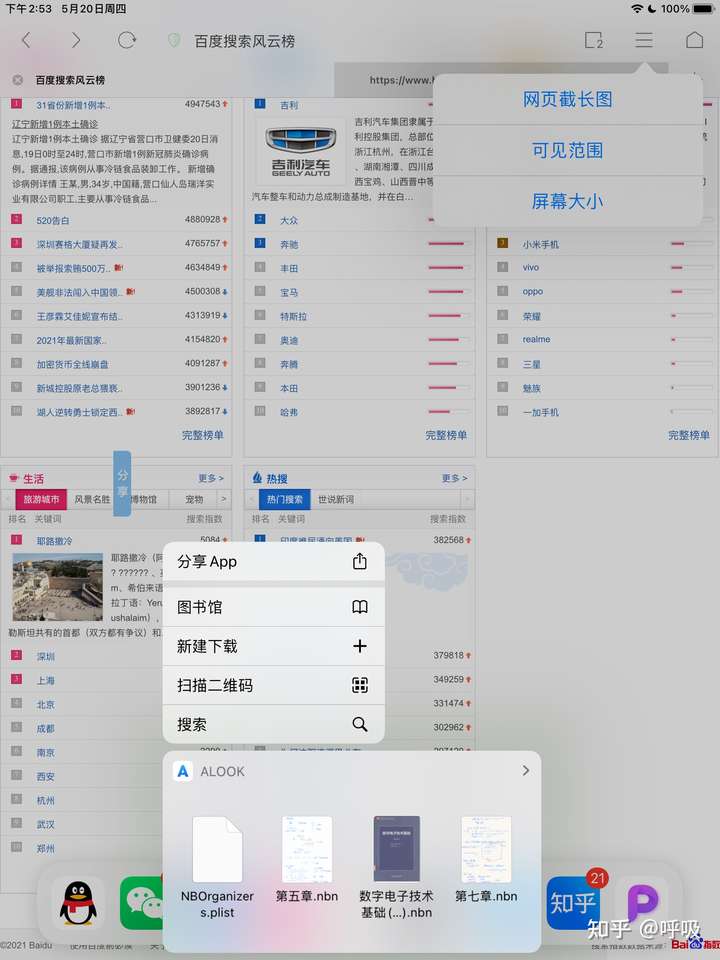
Task: Tap the battery indicator in status bar
Action: pyautogui.click(x=703, y=9)
